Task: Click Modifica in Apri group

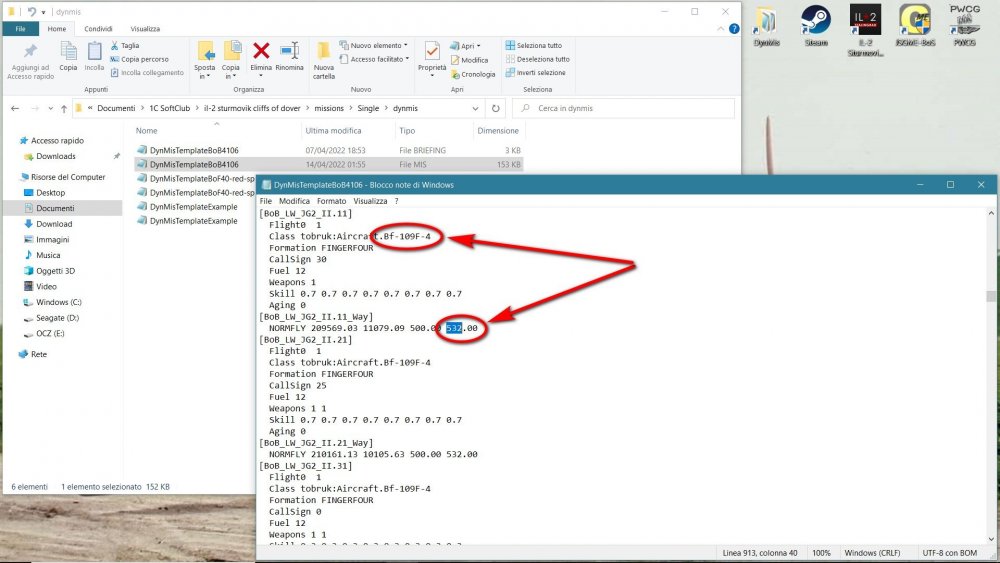Action: pos(470,60)
